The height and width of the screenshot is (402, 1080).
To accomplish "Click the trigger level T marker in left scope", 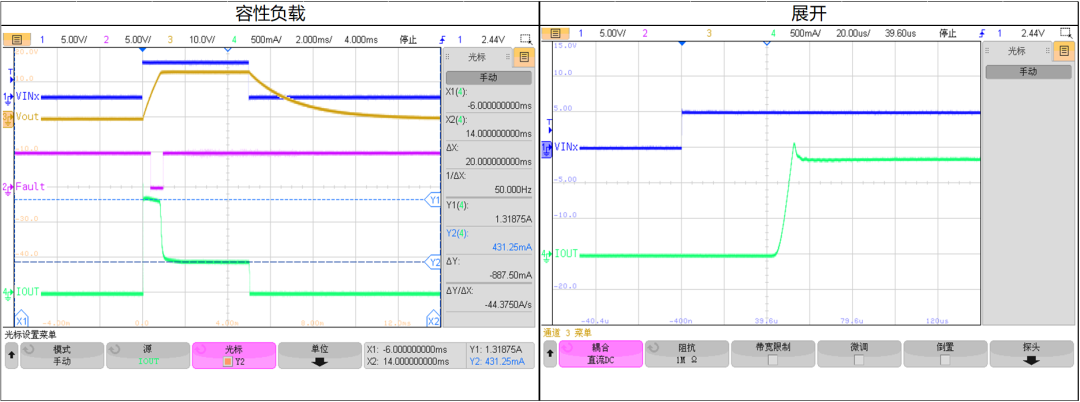I will pyautogui.click(x=10, y=75).
